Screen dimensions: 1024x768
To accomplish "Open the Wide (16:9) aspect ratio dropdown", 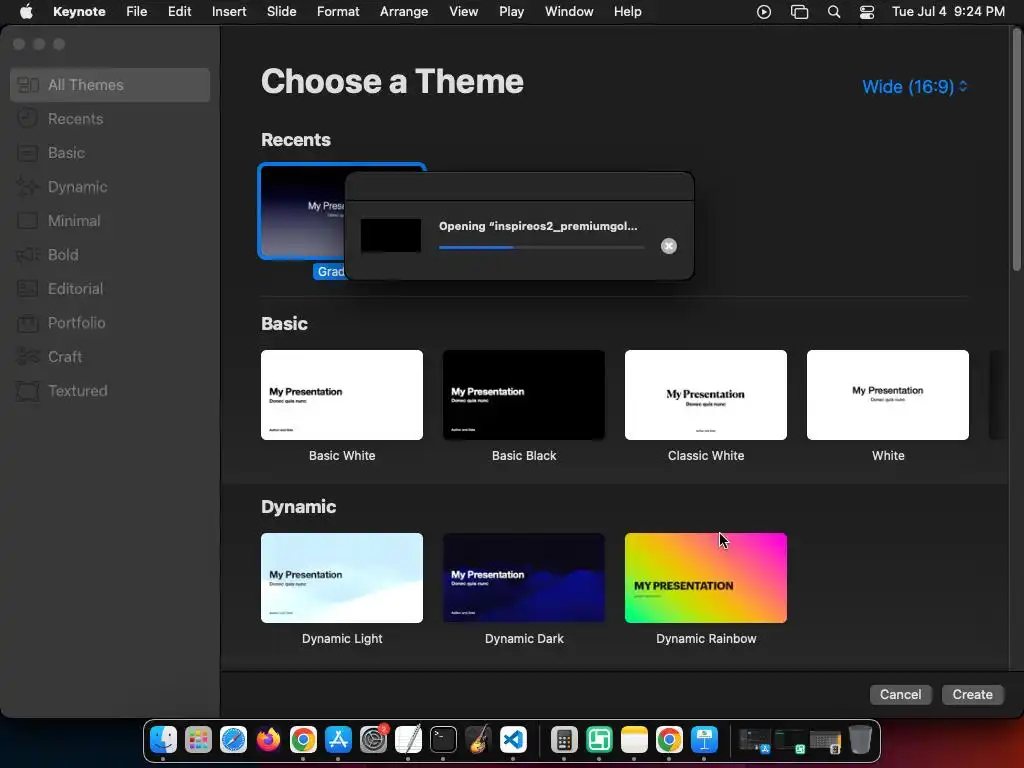I will [x=915, y=87].
